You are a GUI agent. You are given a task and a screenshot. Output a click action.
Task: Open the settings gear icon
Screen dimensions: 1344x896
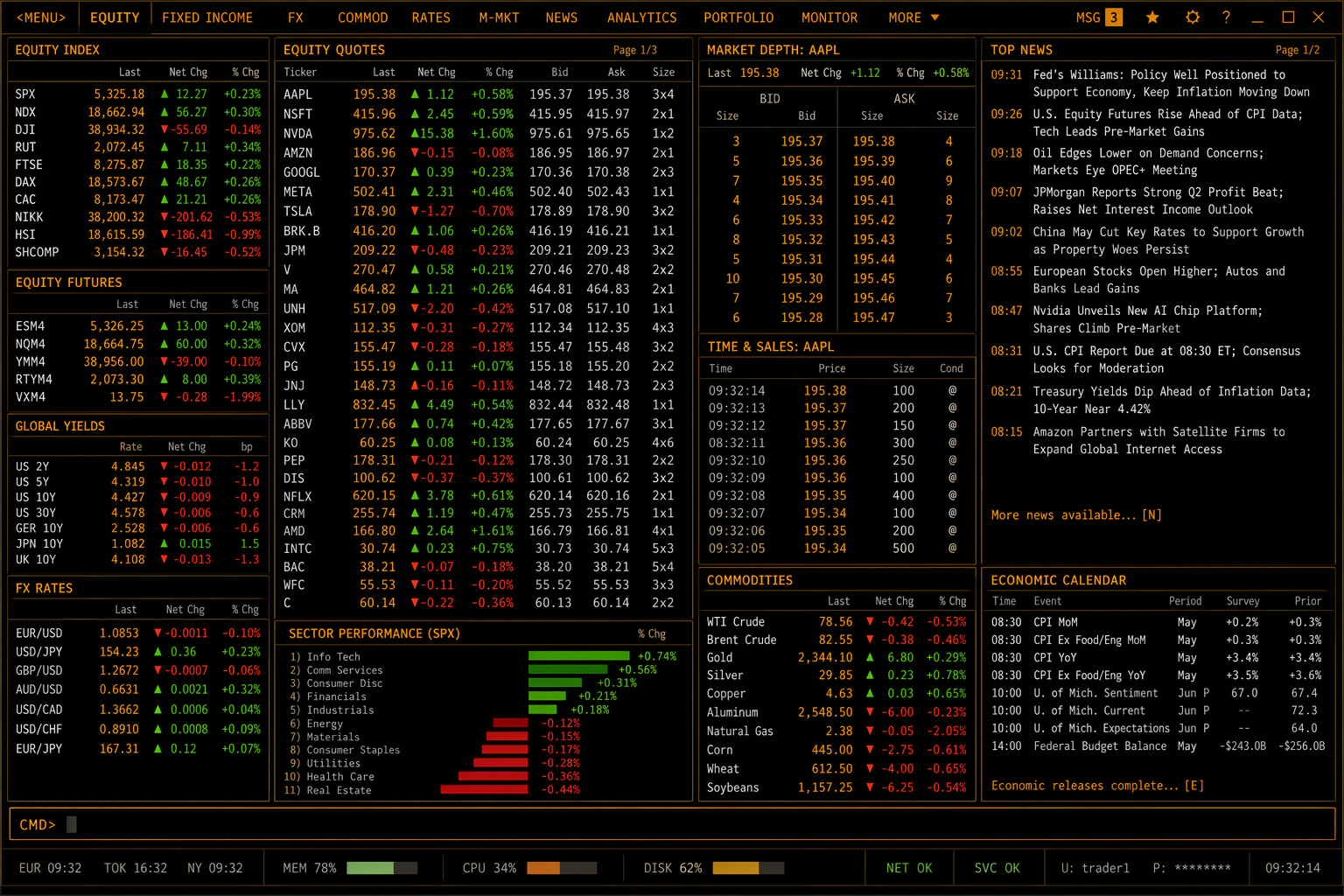[x=1192, y=17]
